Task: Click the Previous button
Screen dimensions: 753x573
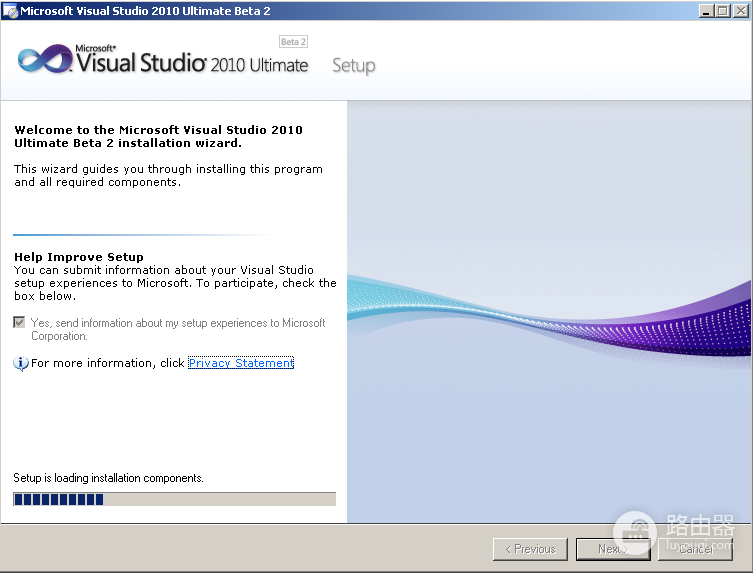Action: coord(530,549)
